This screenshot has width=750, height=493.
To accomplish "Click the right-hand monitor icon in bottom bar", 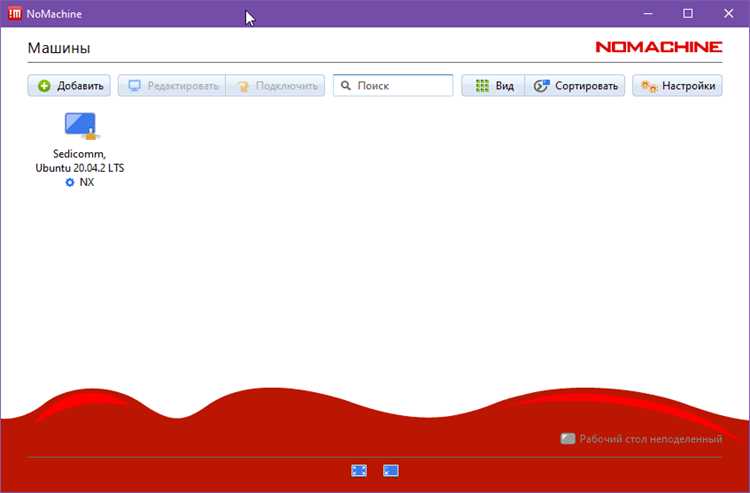I will pos(391,471).
